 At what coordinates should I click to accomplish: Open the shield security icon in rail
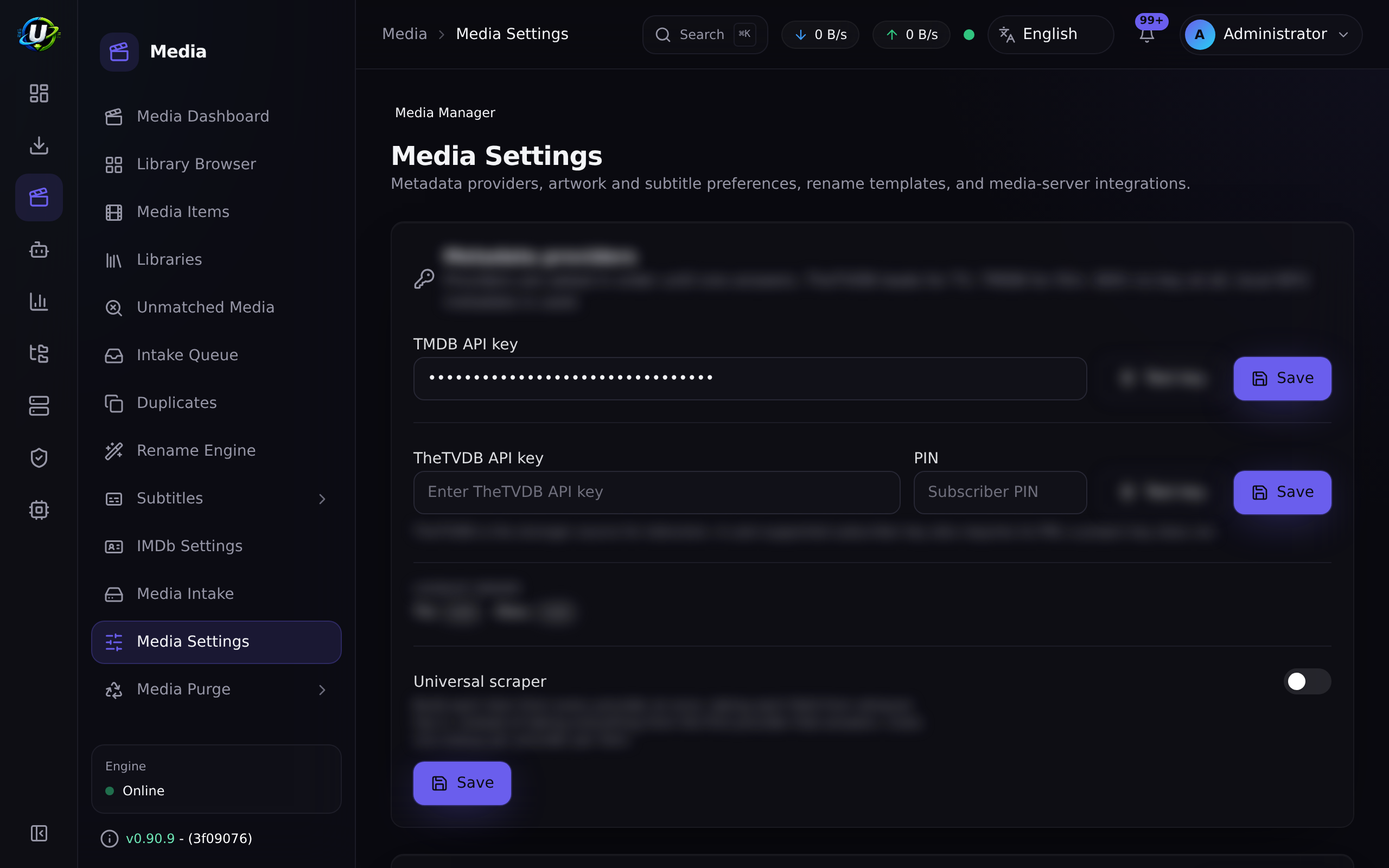[39, 457]
